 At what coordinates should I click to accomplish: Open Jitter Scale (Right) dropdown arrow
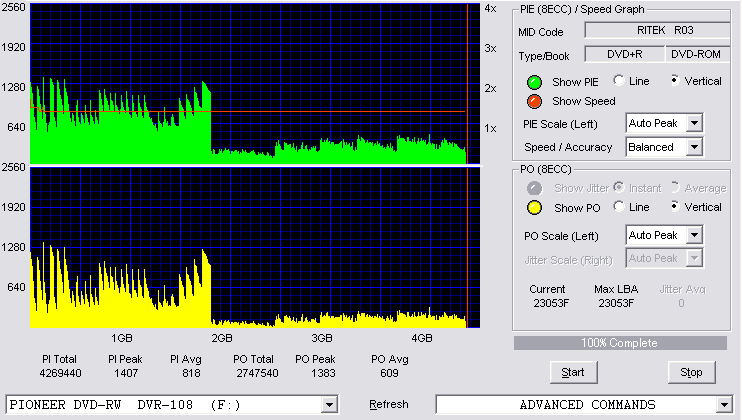click(x=694, y=258)
